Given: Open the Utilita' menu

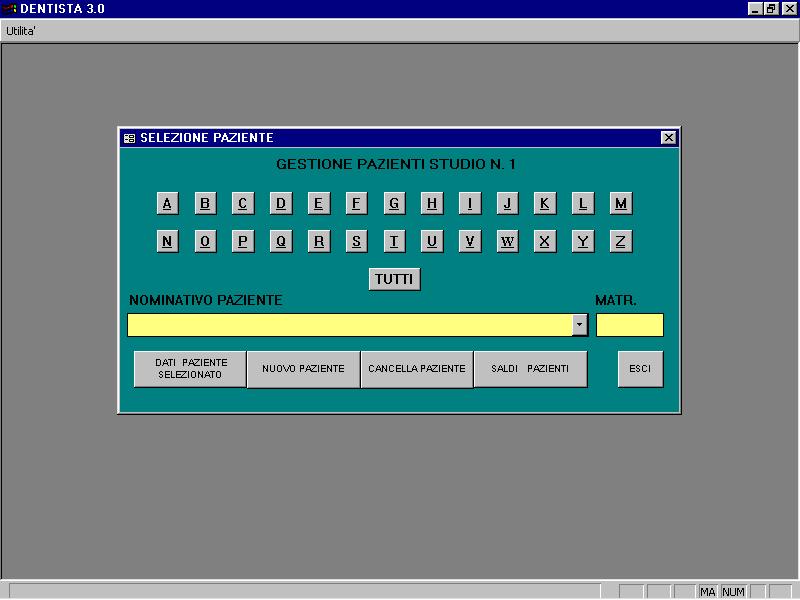Looking at the screenshot, I should tap(20, 31).
